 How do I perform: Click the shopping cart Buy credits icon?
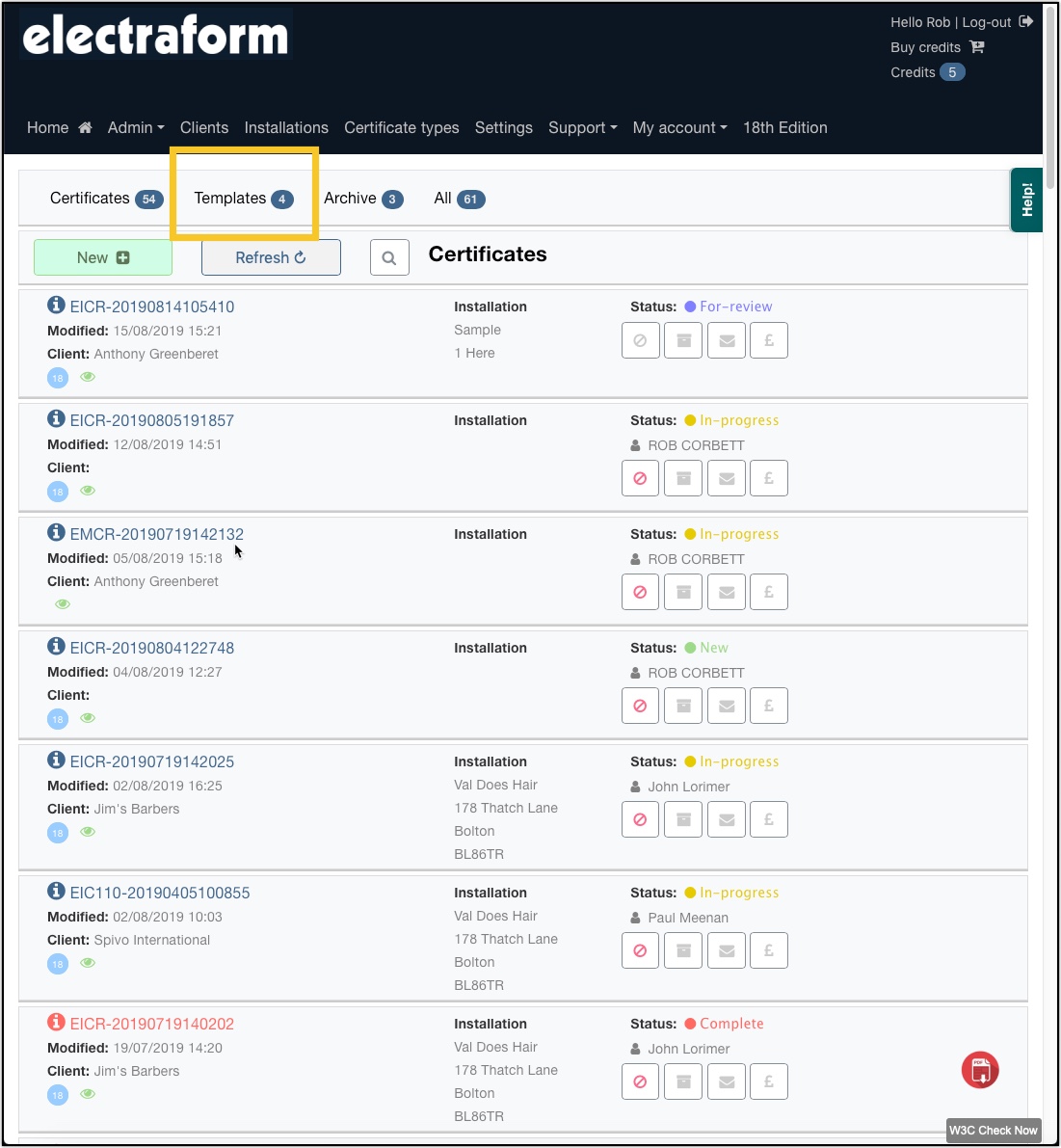[x=977, y=47]
